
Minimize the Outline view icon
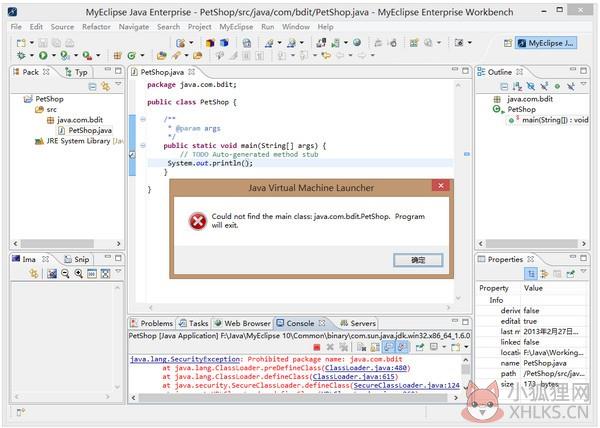(x=572, y=70)
